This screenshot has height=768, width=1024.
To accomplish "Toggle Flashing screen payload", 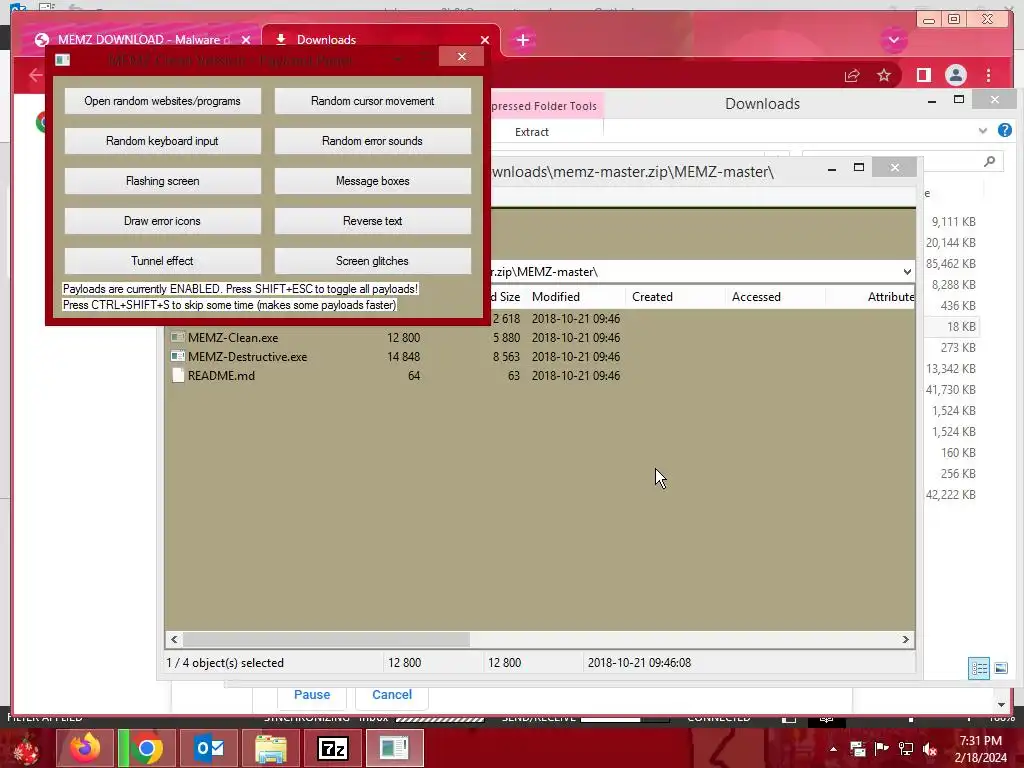I will tap(163, 181).
